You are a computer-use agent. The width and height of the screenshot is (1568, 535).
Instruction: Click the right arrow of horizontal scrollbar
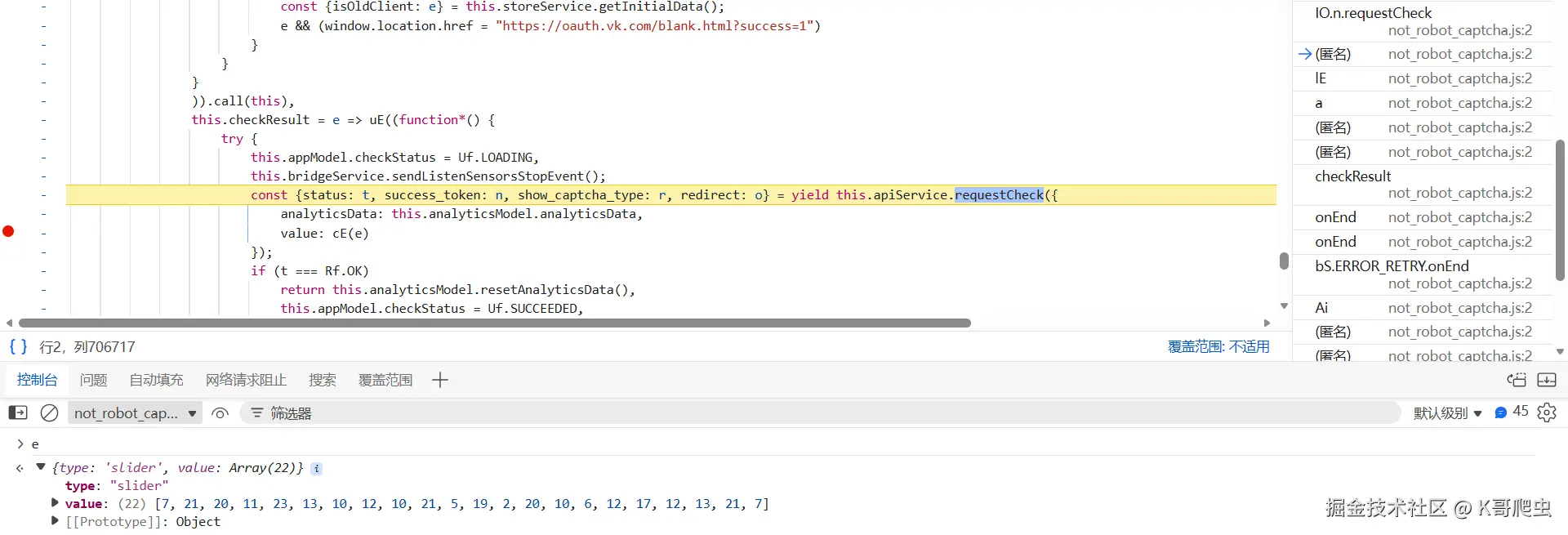[1267, 323]
